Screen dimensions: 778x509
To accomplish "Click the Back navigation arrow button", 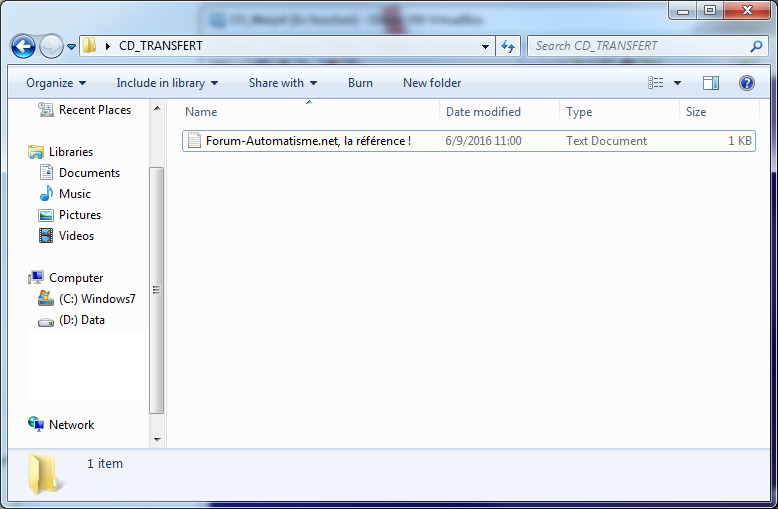I will [23, 46].
